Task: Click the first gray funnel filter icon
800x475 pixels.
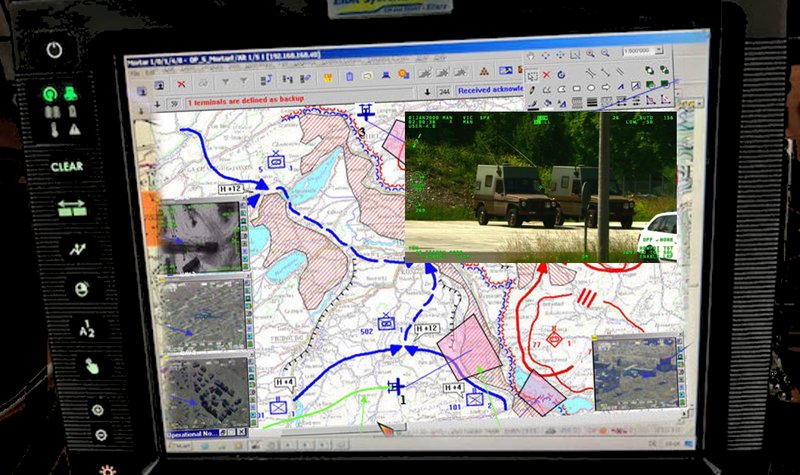Action: coord(225,82)
